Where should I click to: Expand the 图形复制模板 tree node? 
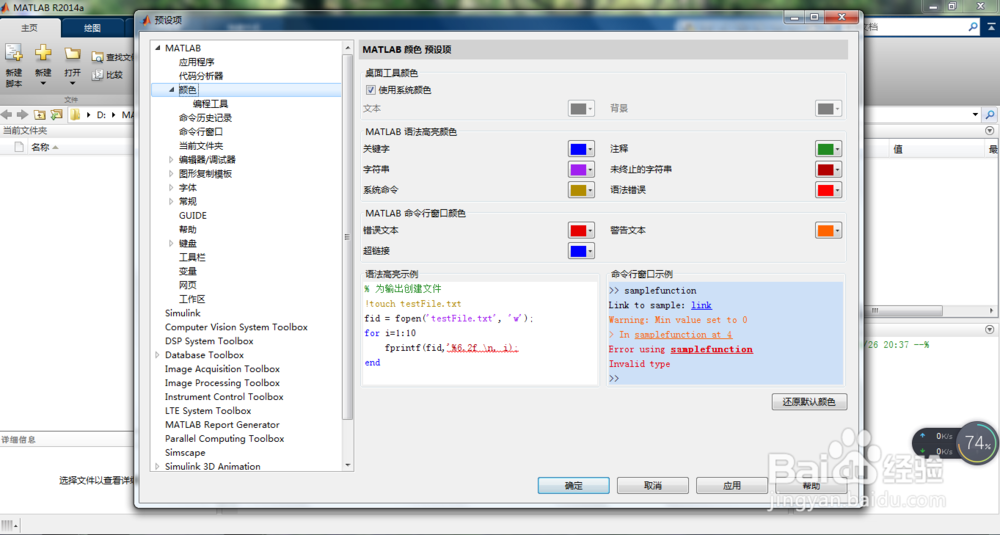(x=171, y=173)
